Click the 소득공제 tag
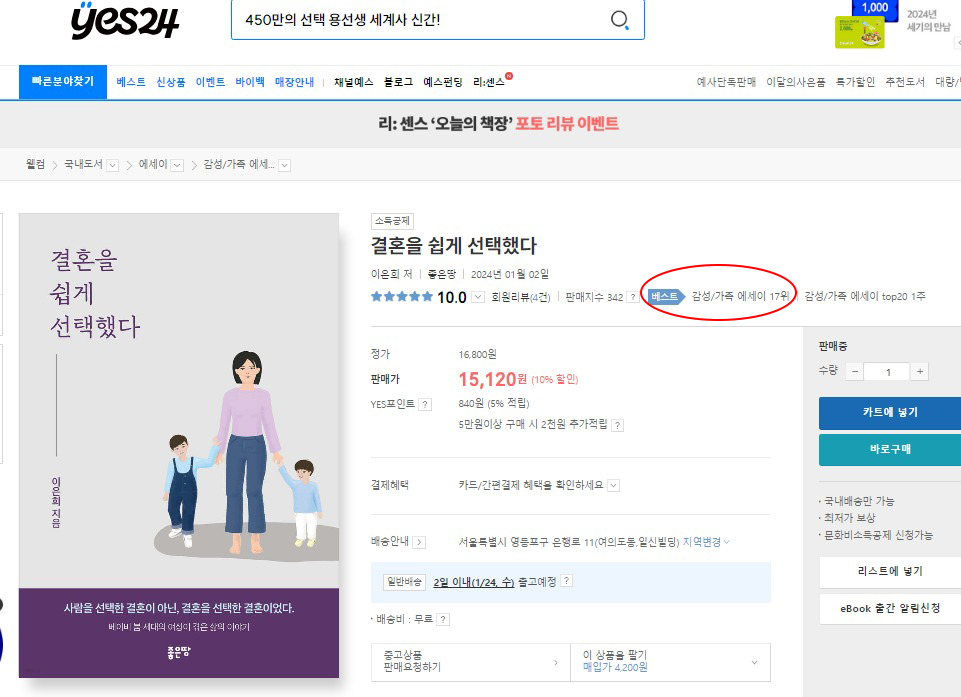 [x=392, y=221]
